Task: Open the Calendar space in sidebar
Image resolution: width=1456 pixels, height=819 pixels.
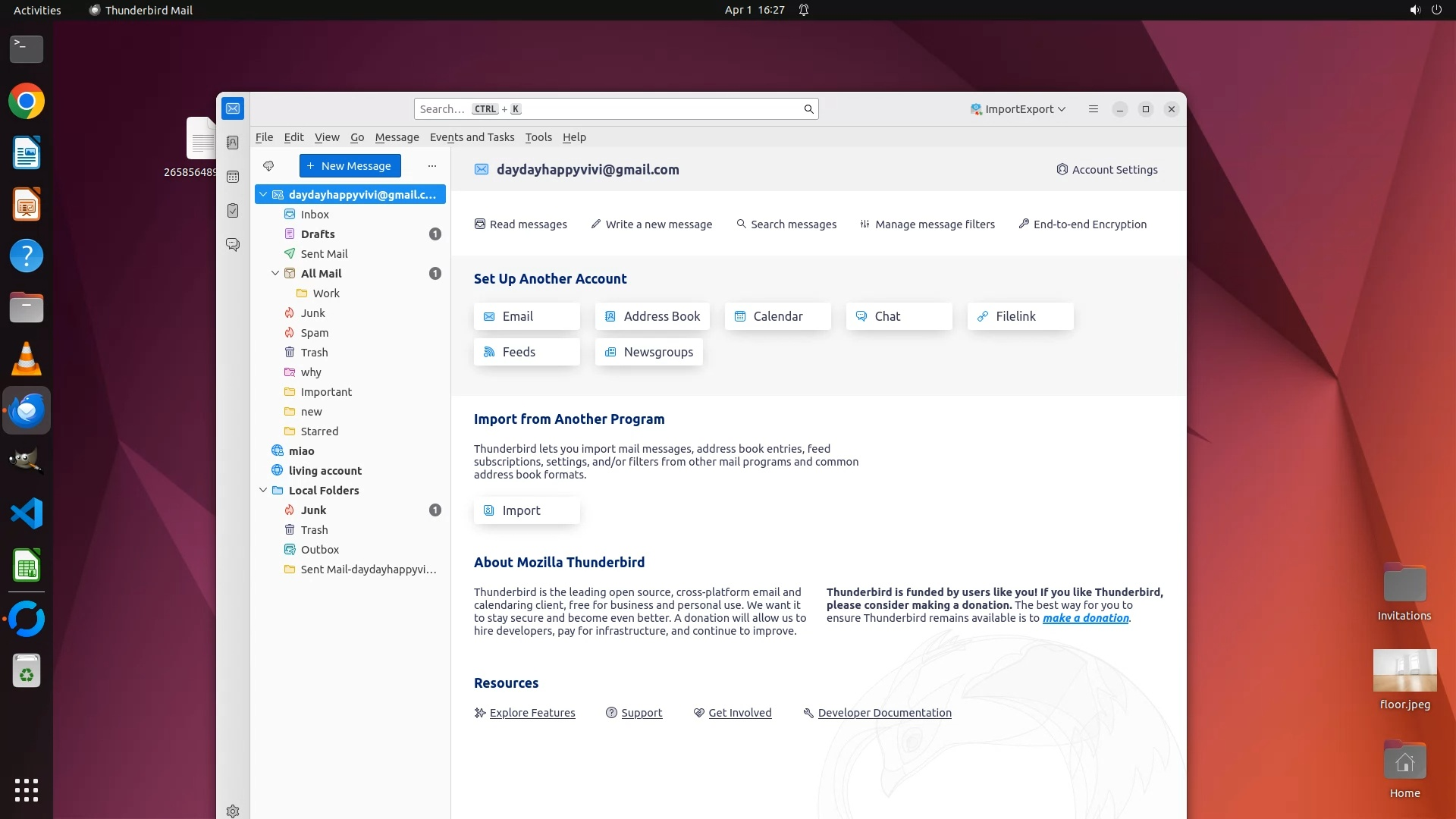Action: click(x=233, y=177)
